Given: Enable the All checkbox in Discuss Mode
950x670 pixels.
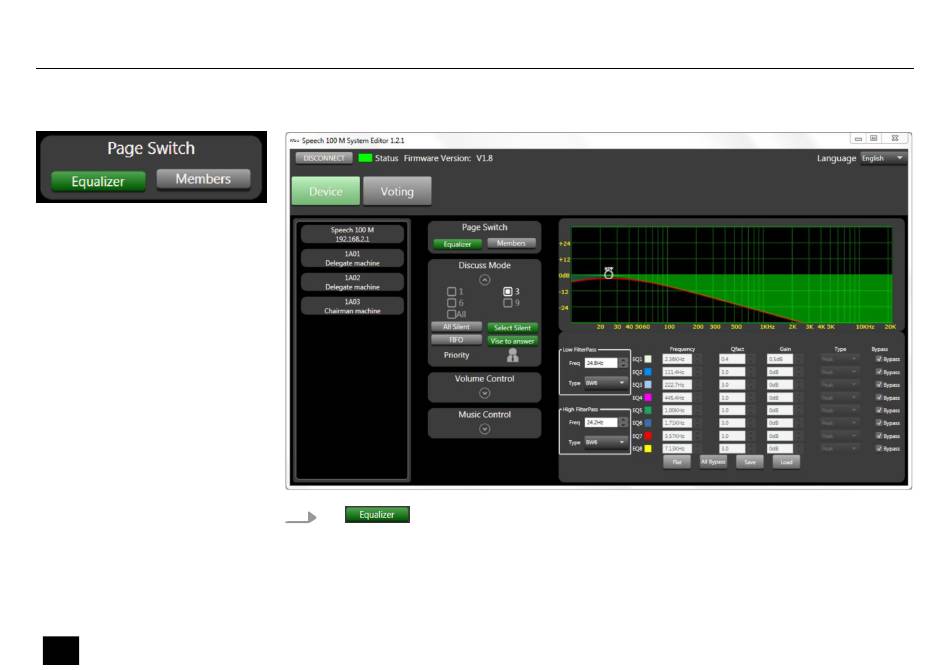Looking at the screenshot, I should [451, 314].
